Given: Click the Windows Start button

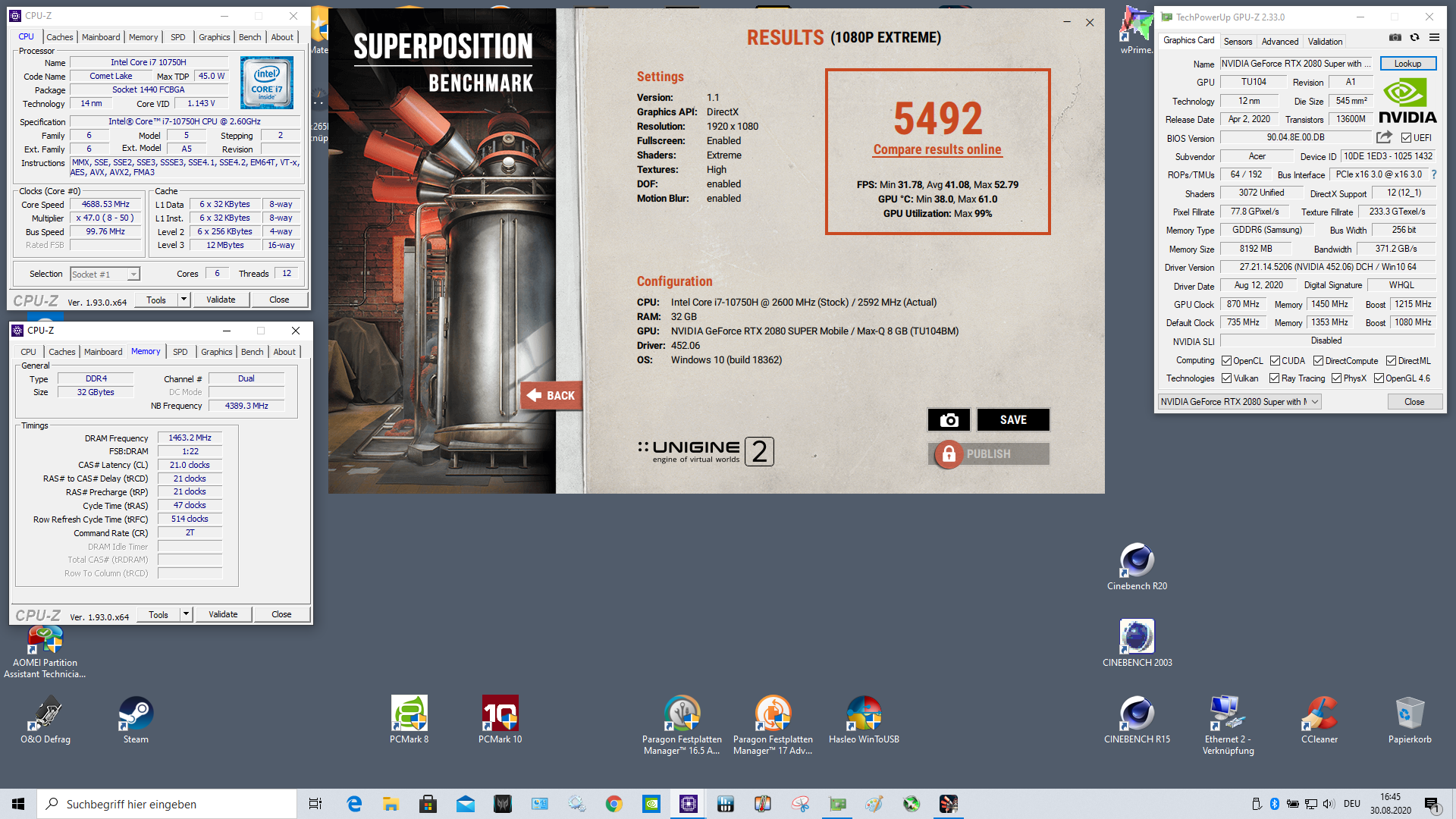Looking at the screenshot, I should (x=18, y=804).
